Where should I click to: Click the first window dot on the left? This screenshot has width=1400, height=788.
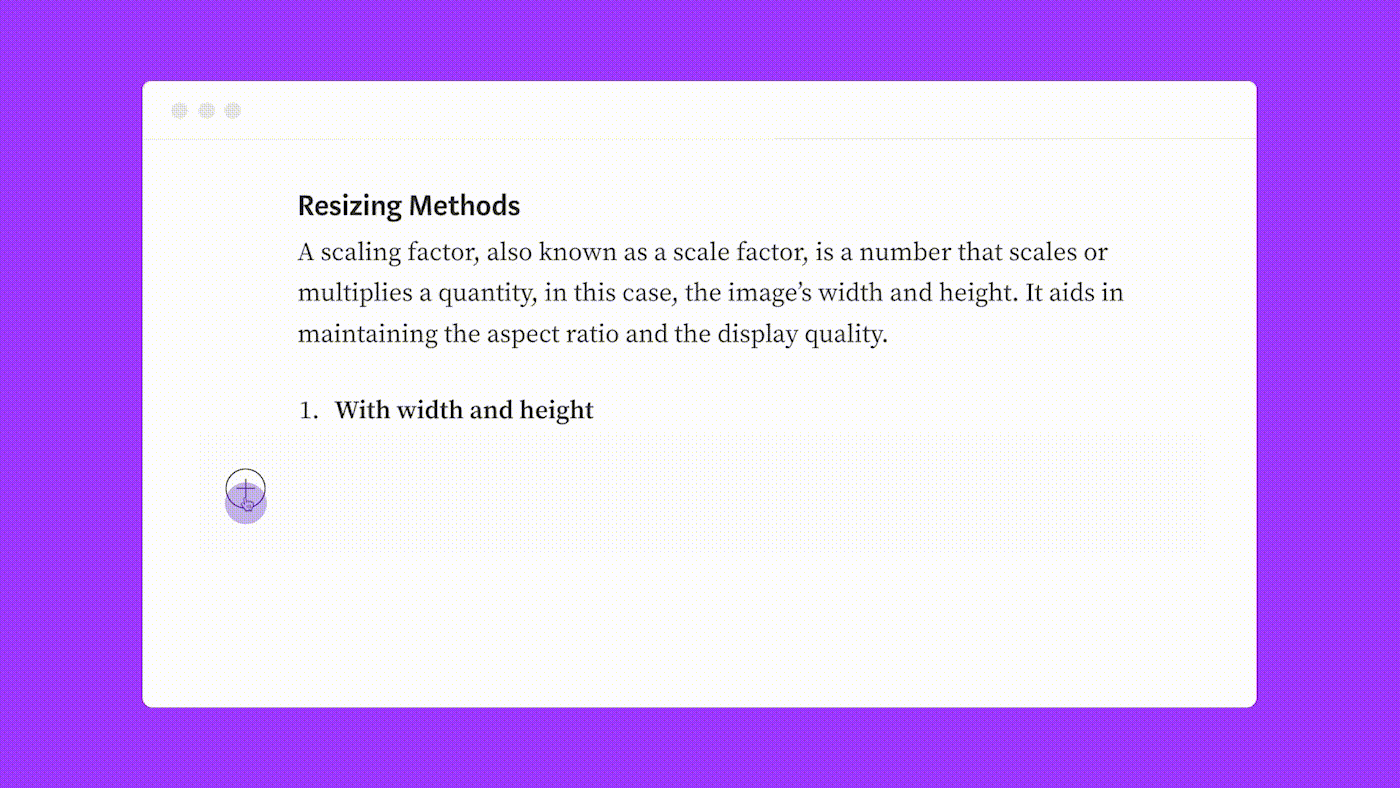tap(179, 111)
